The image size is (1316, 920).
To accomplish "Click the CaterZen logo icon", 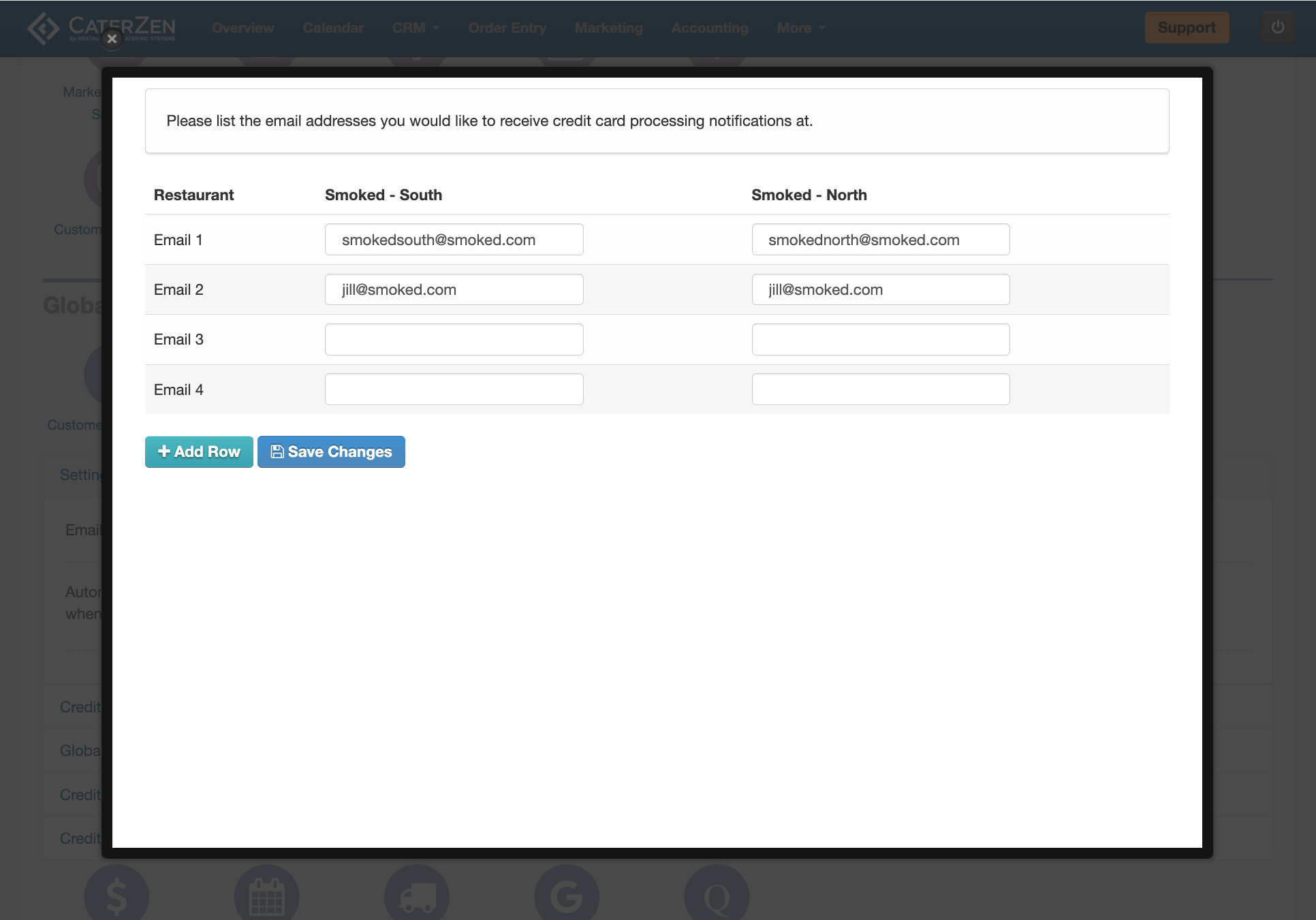I will tap(44, 28).
